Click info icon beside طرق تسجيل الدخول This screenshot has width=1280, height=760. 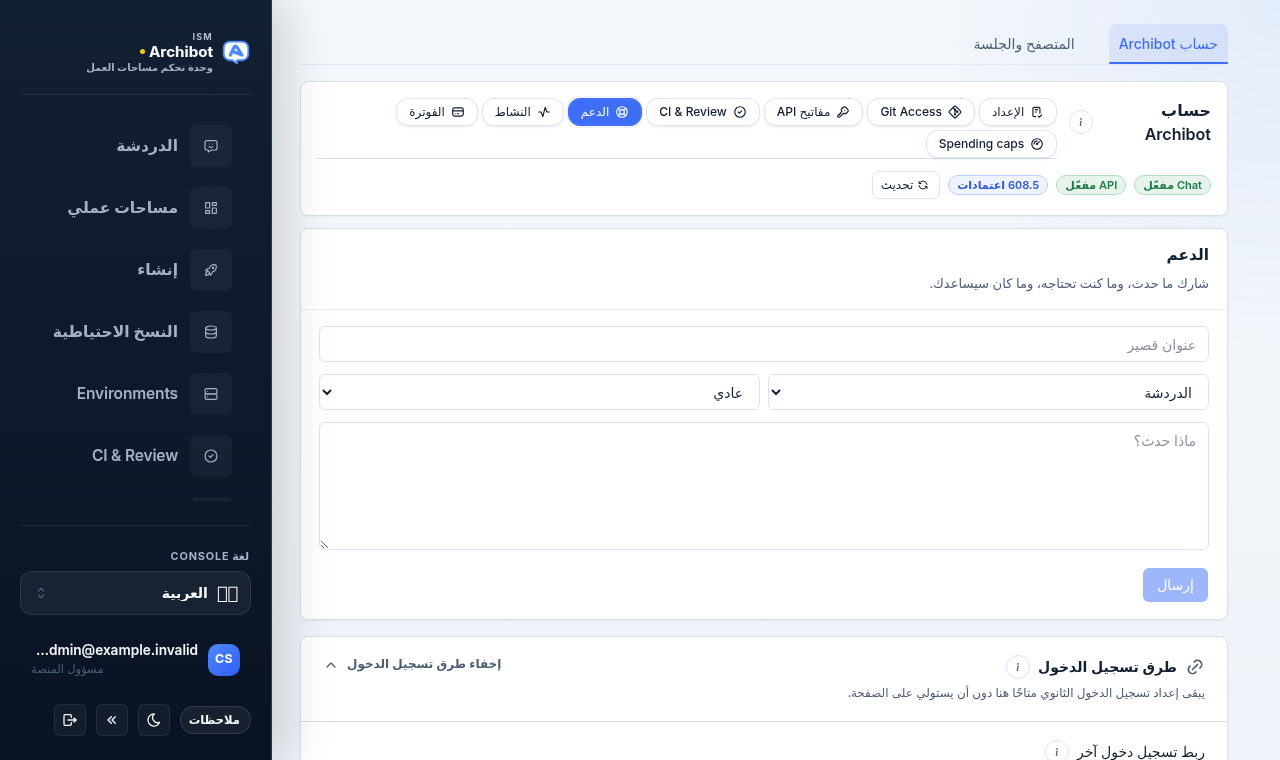(x=1018, y=667)
